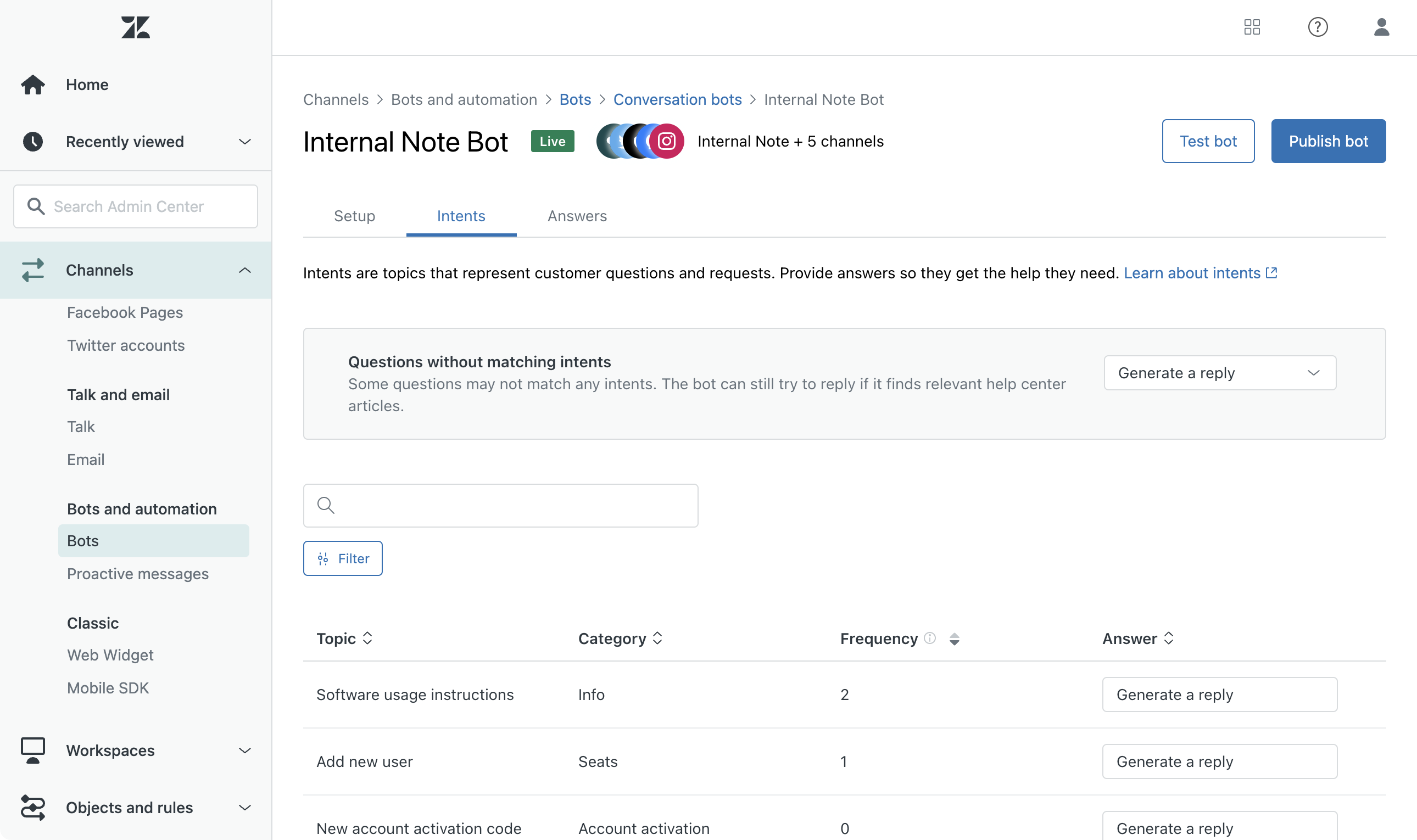This screenshot has height=840, width=1417.
Task: Open the unmatched questions reply dropdown
Action: [1219, 373]
